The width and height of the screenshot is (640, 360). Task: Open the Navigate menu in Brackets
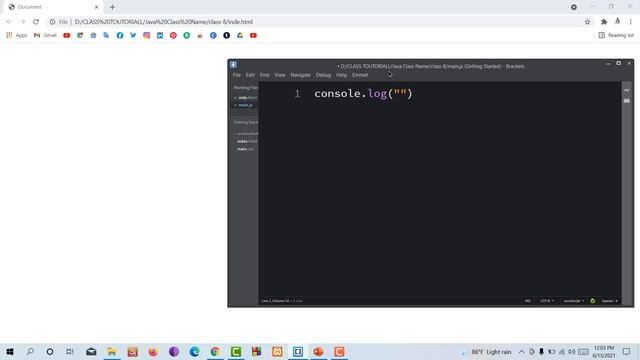[301, 75]
